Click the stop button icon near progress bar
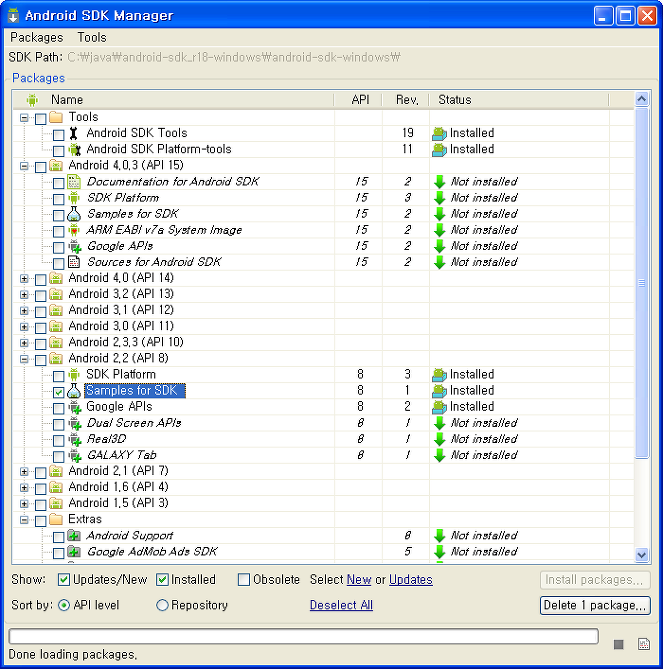663x669 pixels. click(619, 644)
